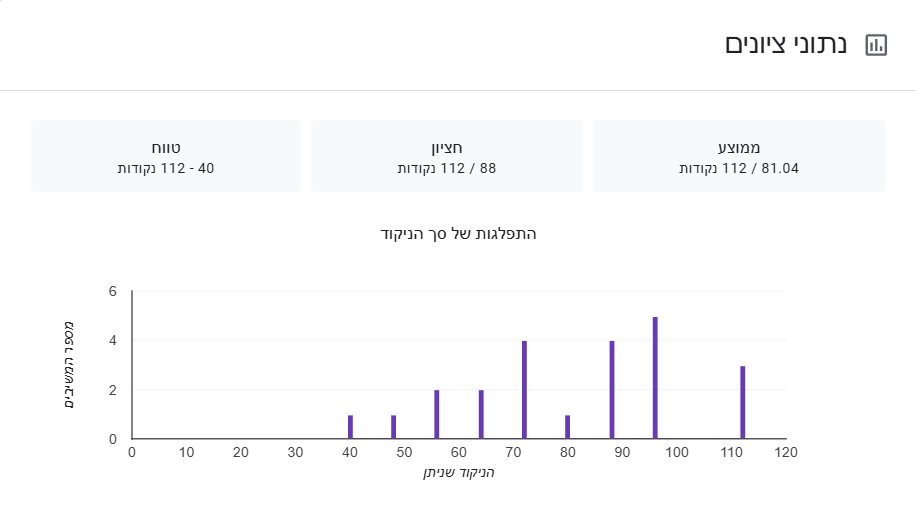
Task: Select the חציון median card
Action: click(447, 156)
